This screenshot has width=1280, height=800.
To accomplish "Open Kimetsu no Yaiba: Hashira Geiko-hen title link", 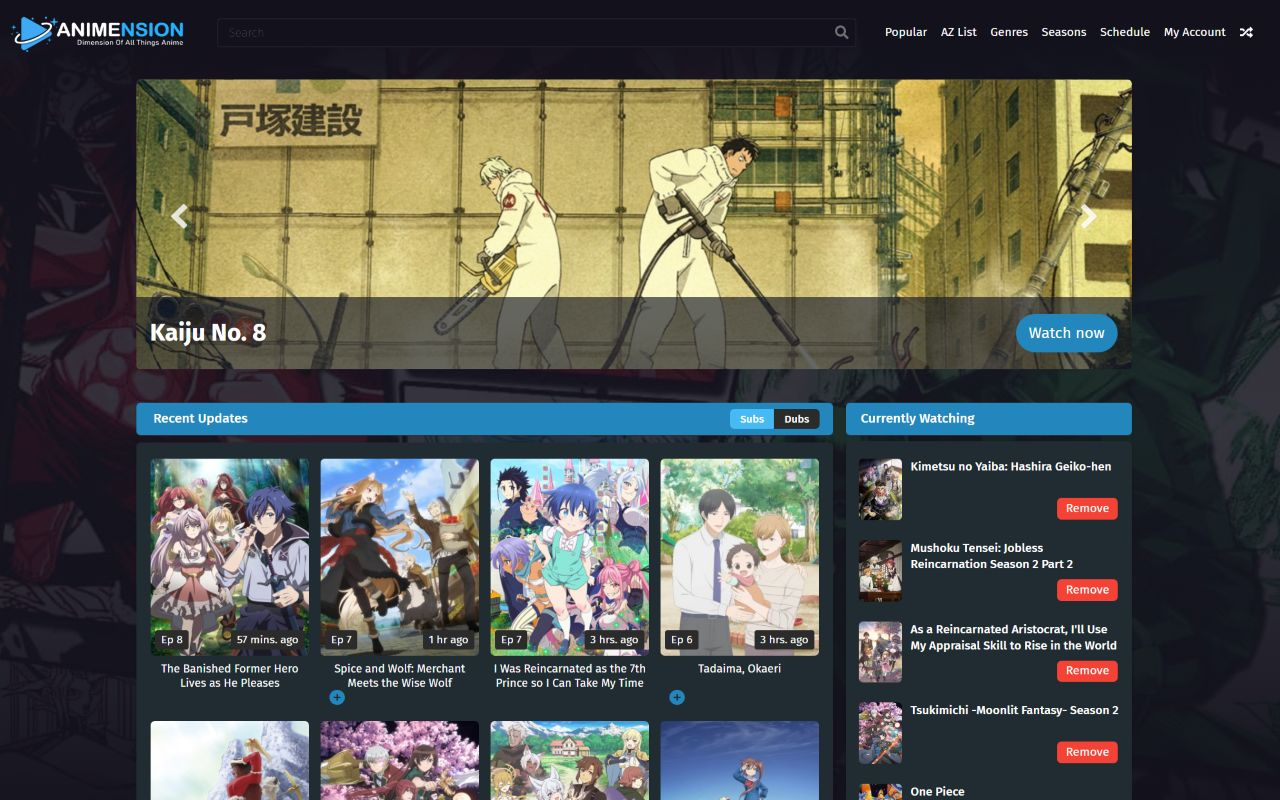I will click(1010, 467).
